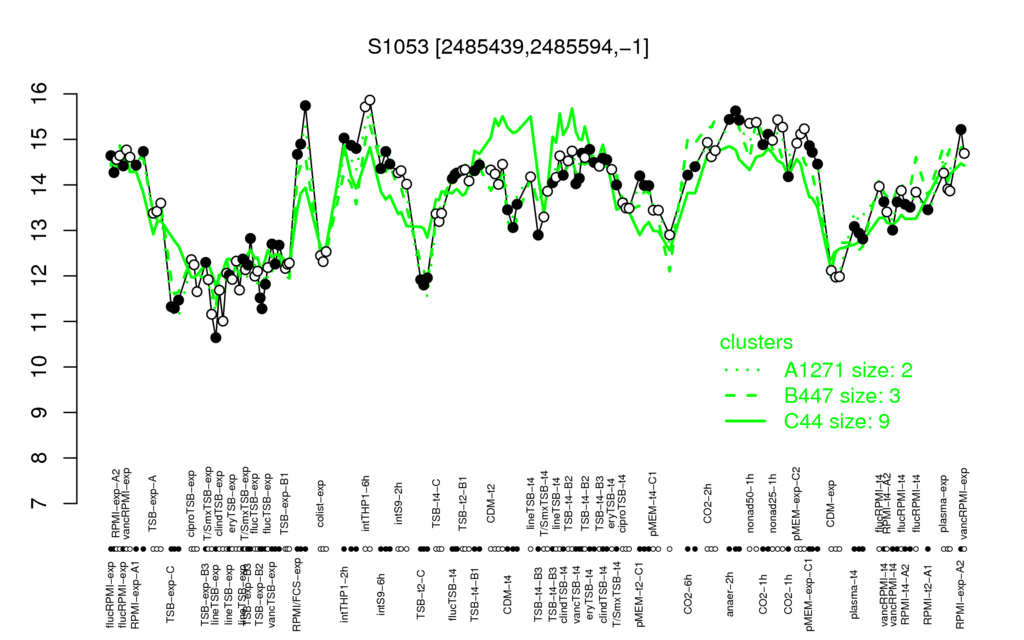Click y-axis tick label 14
The width and height of the screenshot is (1024, 640).
coord(40,185)
